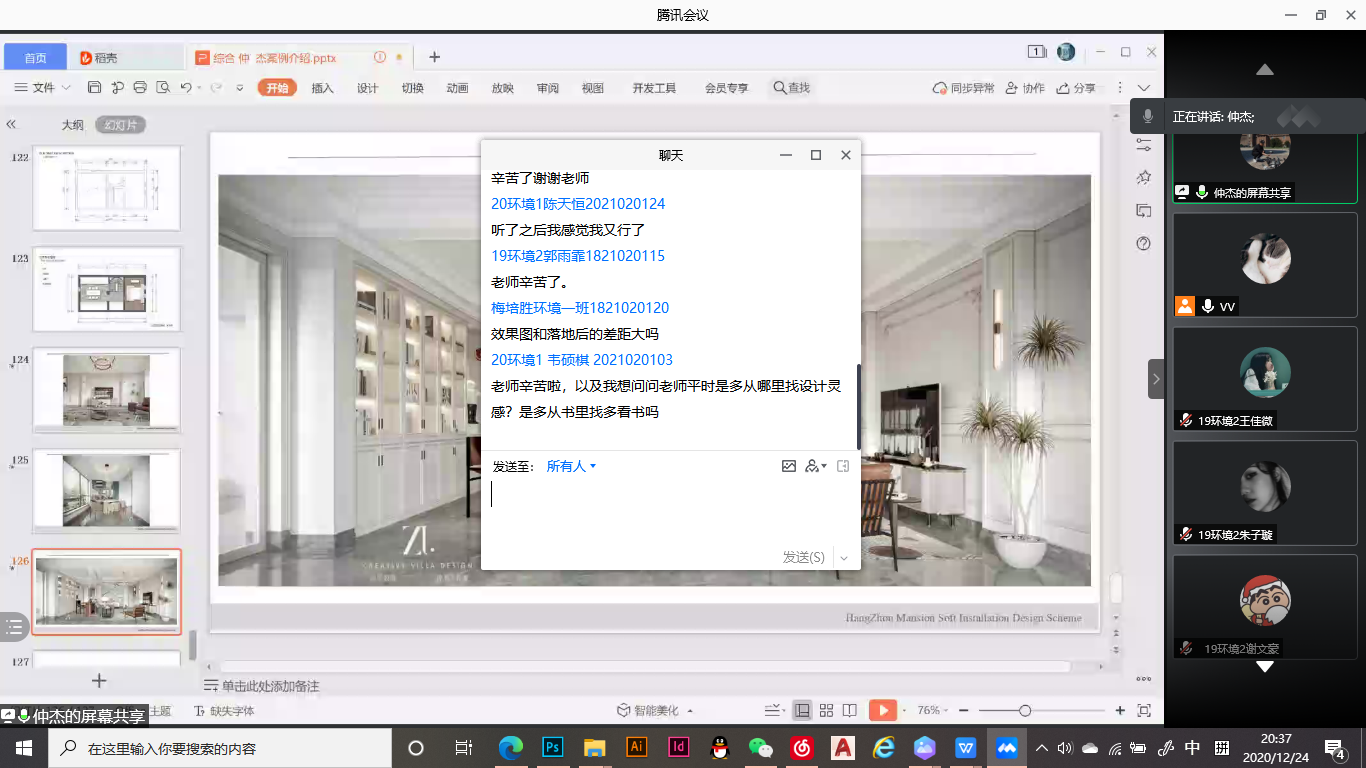Open Photoshop from the taskbar

coord(552,747)
